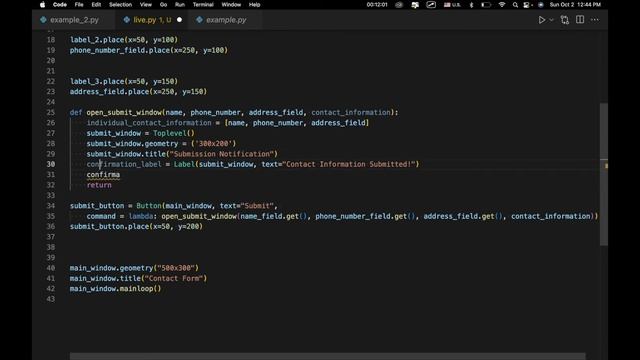The height and width of the screenshot is (360, 640).
Task: Click the "Submission Notification" string
Action: point(222,154)
